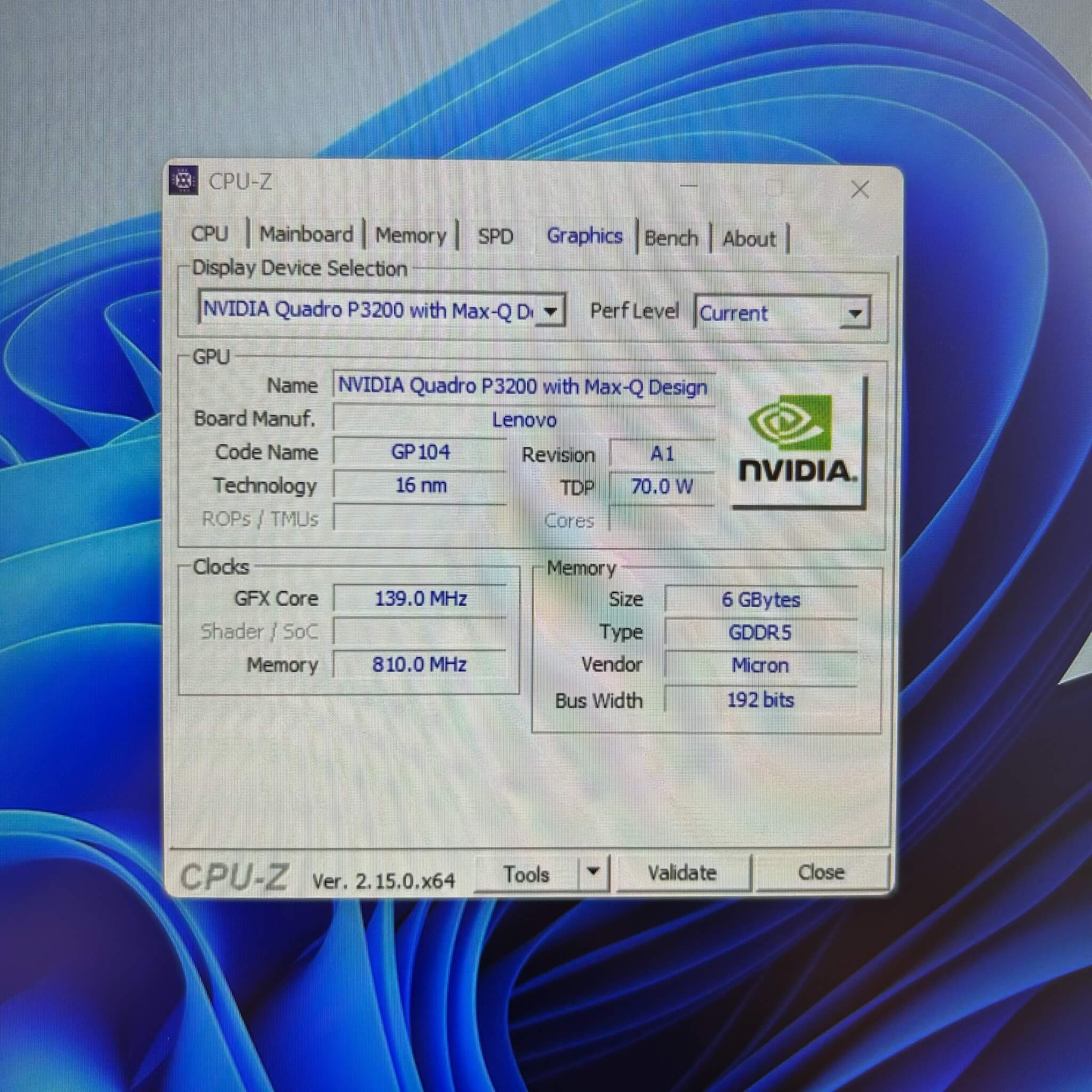Screen dimensions: 1092x1092
Task: Click the GPU Name field value
Action: click(x=524, y=387)
